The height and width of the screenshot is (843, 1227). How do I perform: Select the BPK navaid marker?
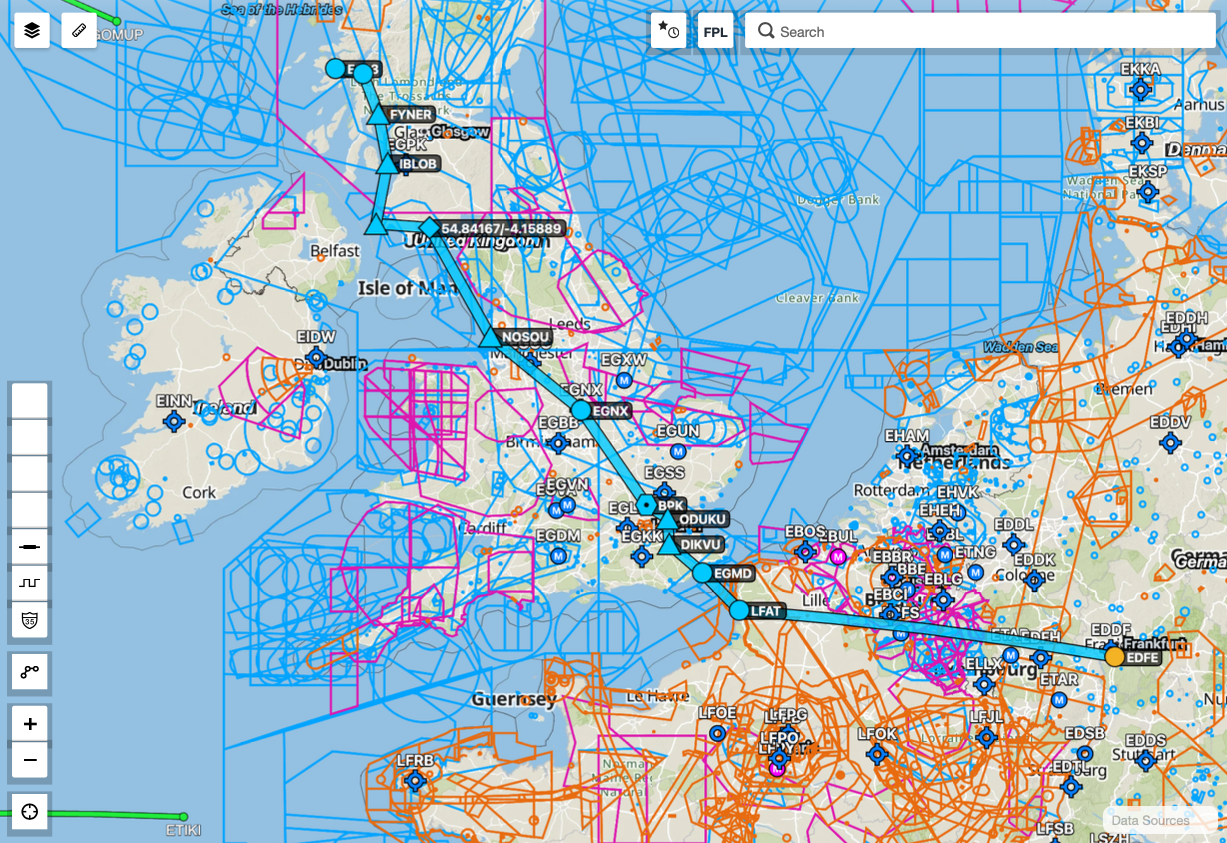pyautogui.click(x=647, y=506)
